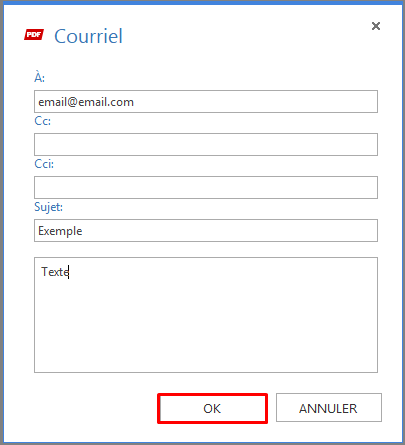This screenshot has width=405, height=445.
Task: Click the right end of the Cc field
Action: click(367, 144)
